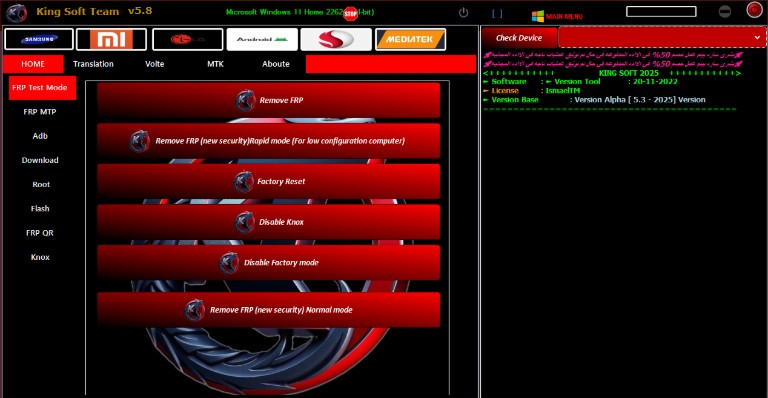Click the Remove FRP button
768x398 pixels.
click(268, 100)
